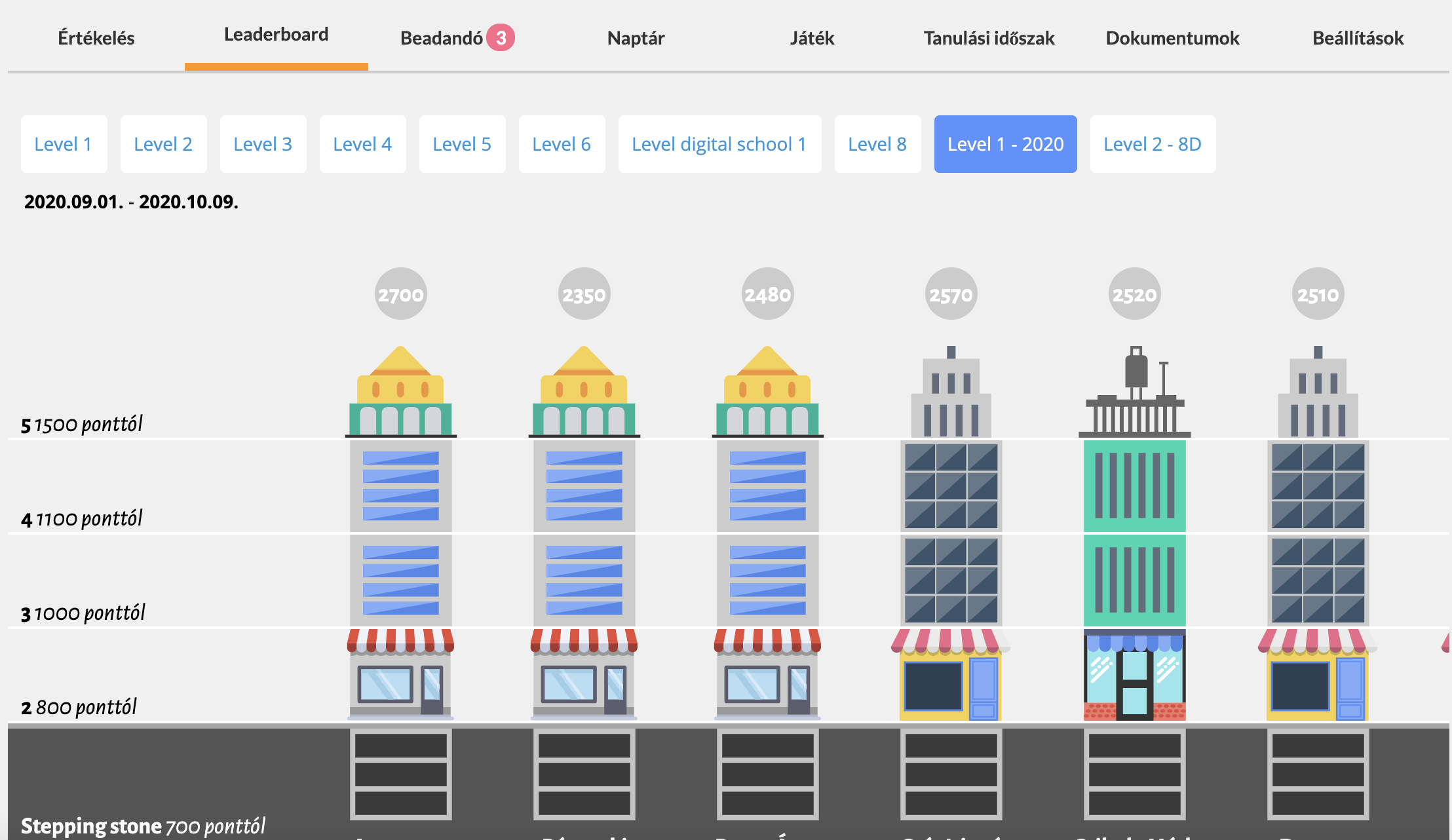The height and width of the screenshot is (840, 1452).
Task: Click the active Level 1 - 2020 button
Action: point(1005,144)
